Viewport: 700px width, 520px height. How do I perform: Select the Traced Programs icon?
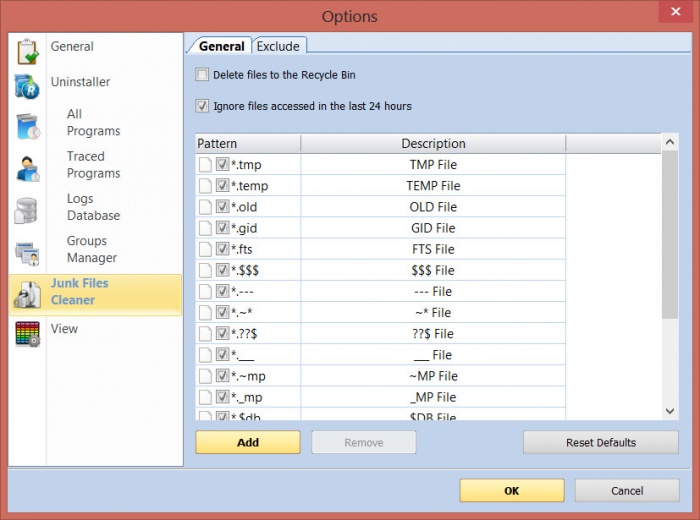pyautogui.click(x=27, y=168)
